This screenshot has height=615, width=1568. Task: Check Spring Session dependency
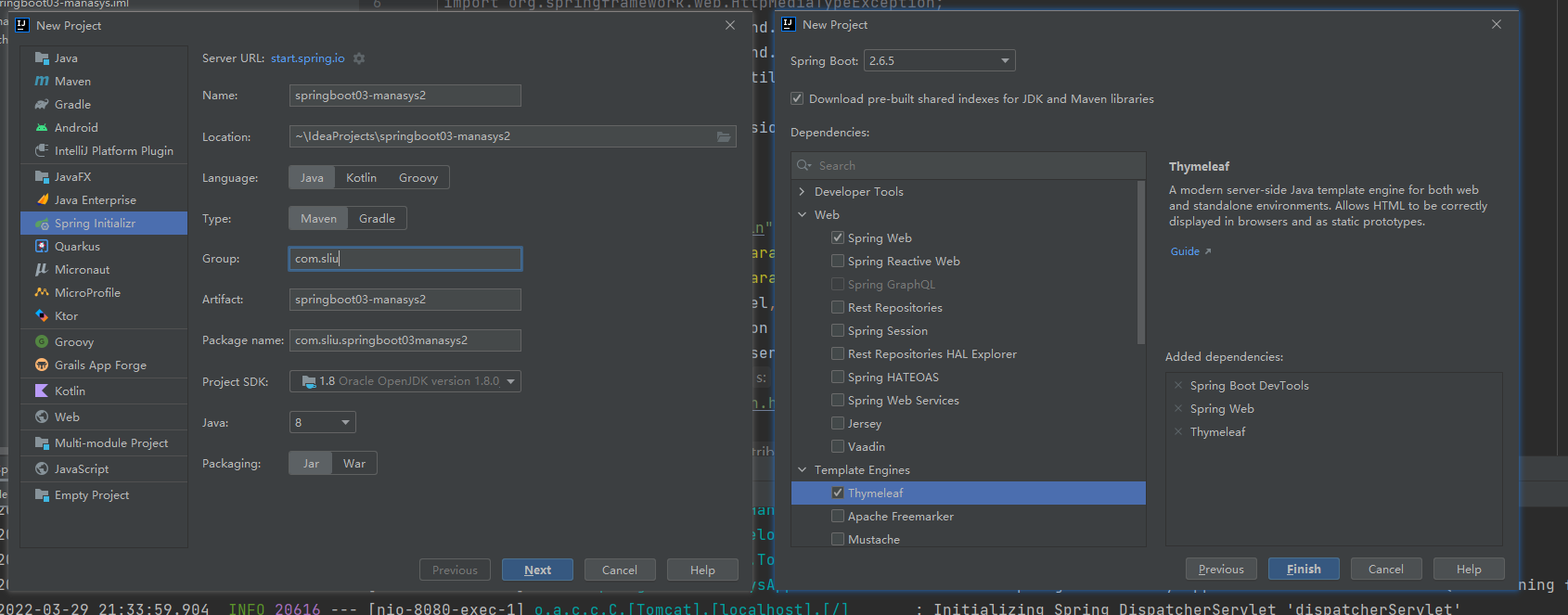(x=838, y=330)
